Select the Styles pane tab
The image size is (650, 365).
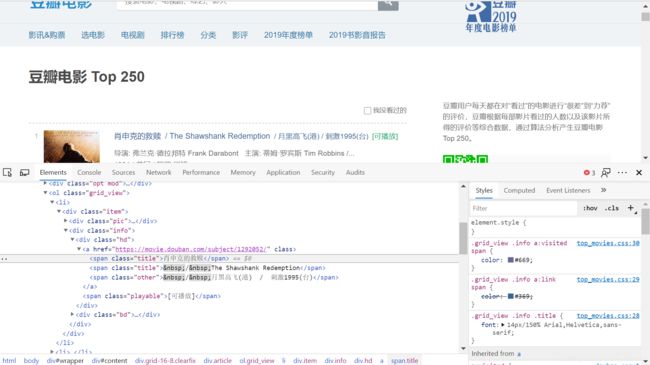[x=484, y=190]
